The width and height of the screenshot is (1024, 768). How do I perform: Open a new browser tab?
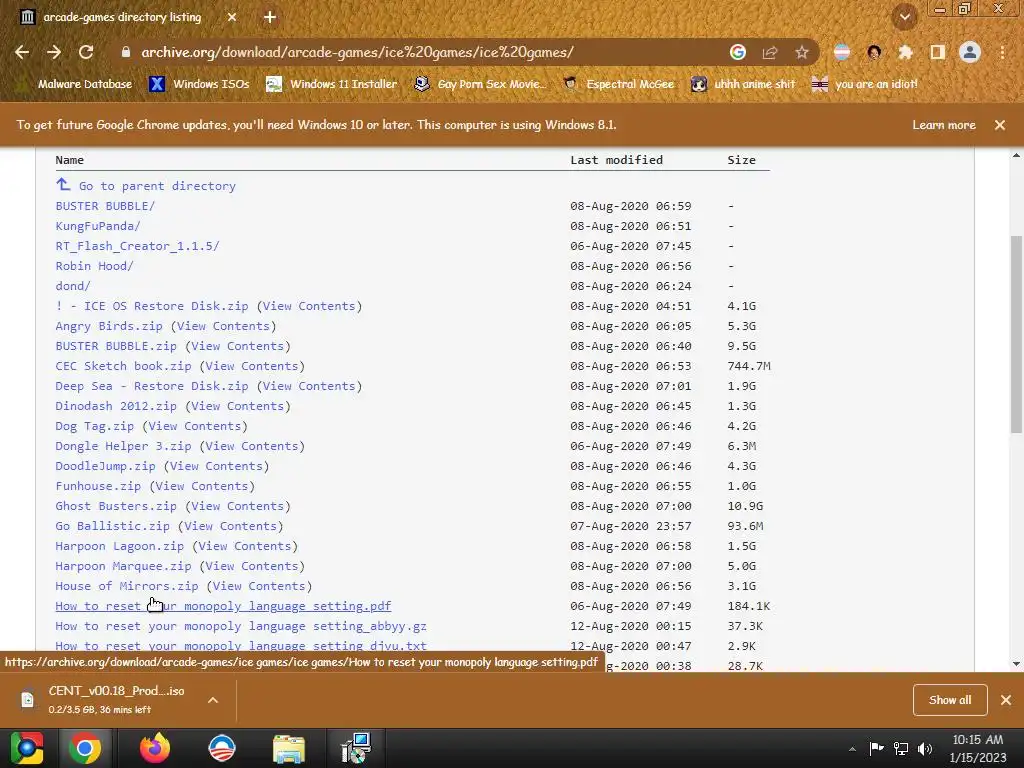[270, 17]
